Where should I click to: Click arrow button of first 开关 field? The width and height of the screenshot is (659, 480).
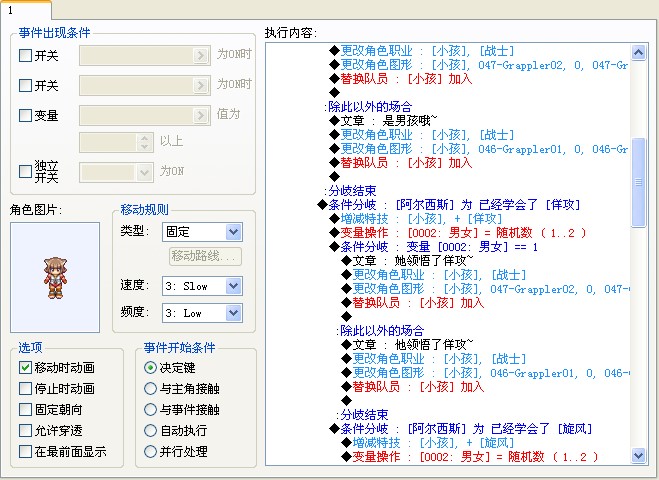(201, 55)
